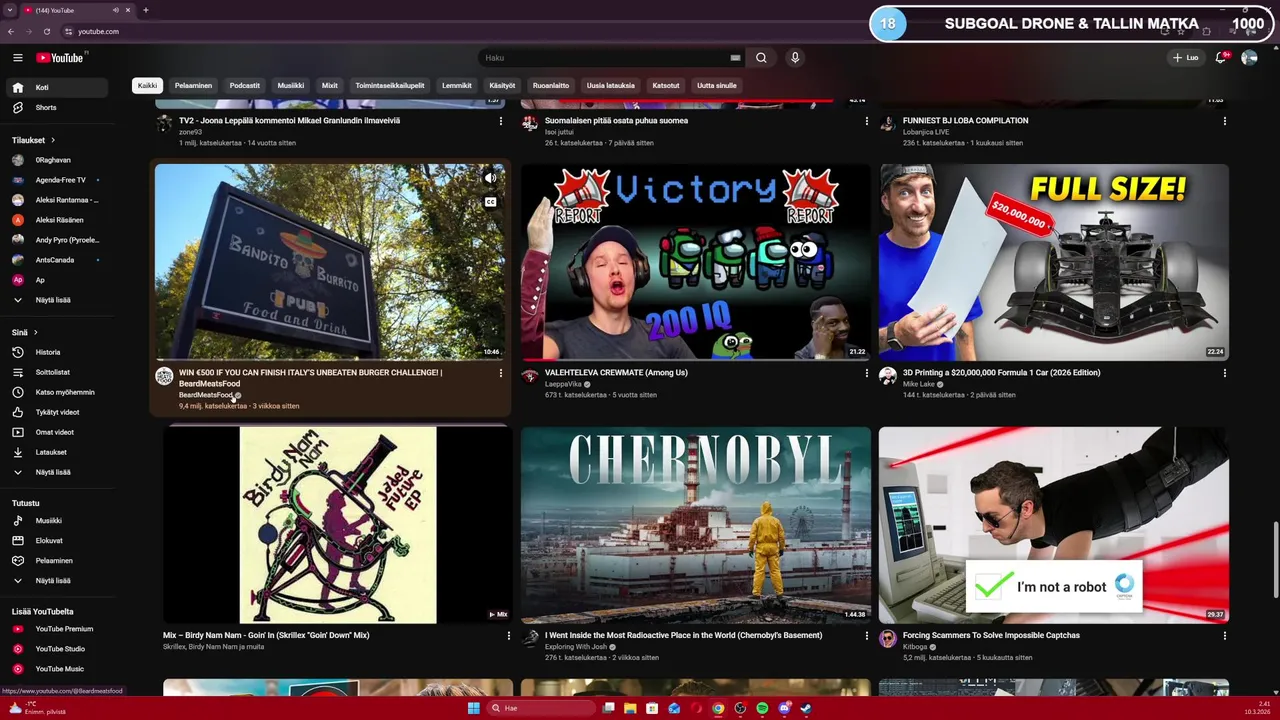Show more under Tutustu Pelaaminen
Screen dimensions: 1280x720
tap(58, 581)
